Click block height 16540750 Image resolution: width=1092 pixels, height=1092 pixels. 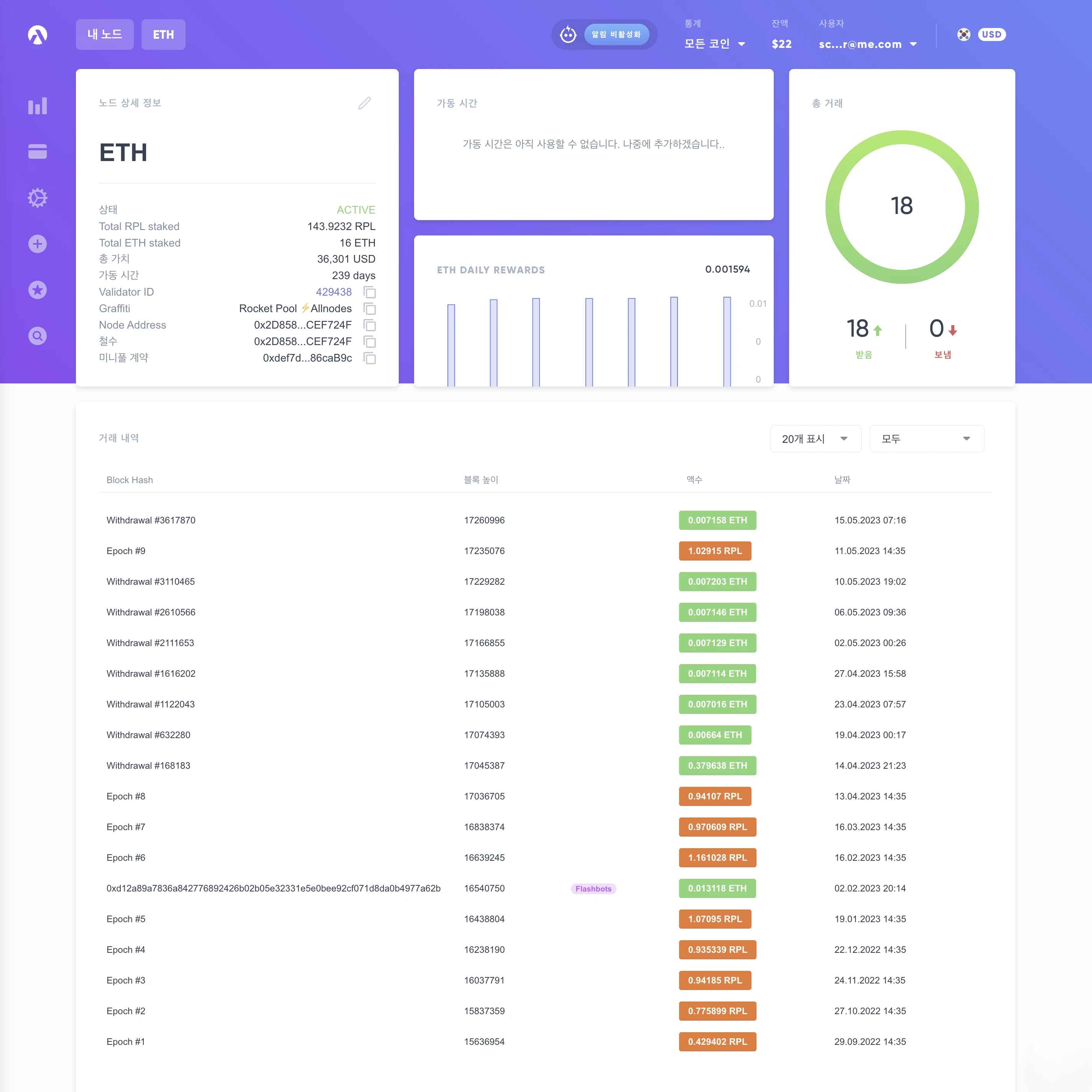pos(484,888)
